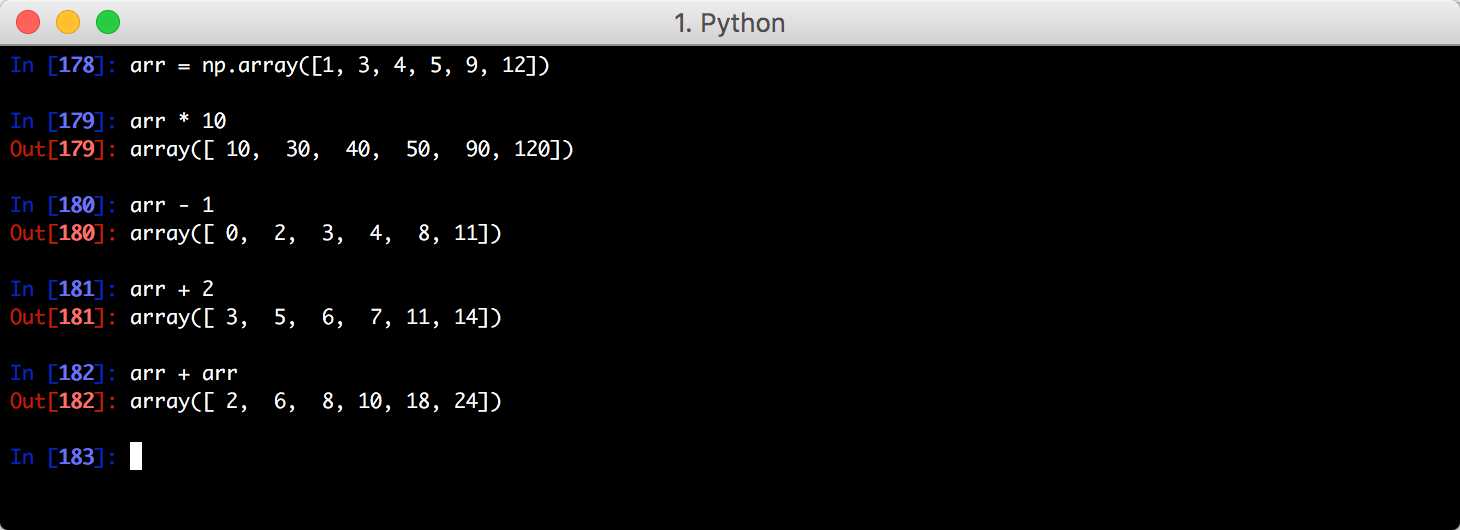Image resolution: width=1460 pixels, height=530 pixels.
Task: Click the 'arr * 10' input text
Action: pos(178,122)
